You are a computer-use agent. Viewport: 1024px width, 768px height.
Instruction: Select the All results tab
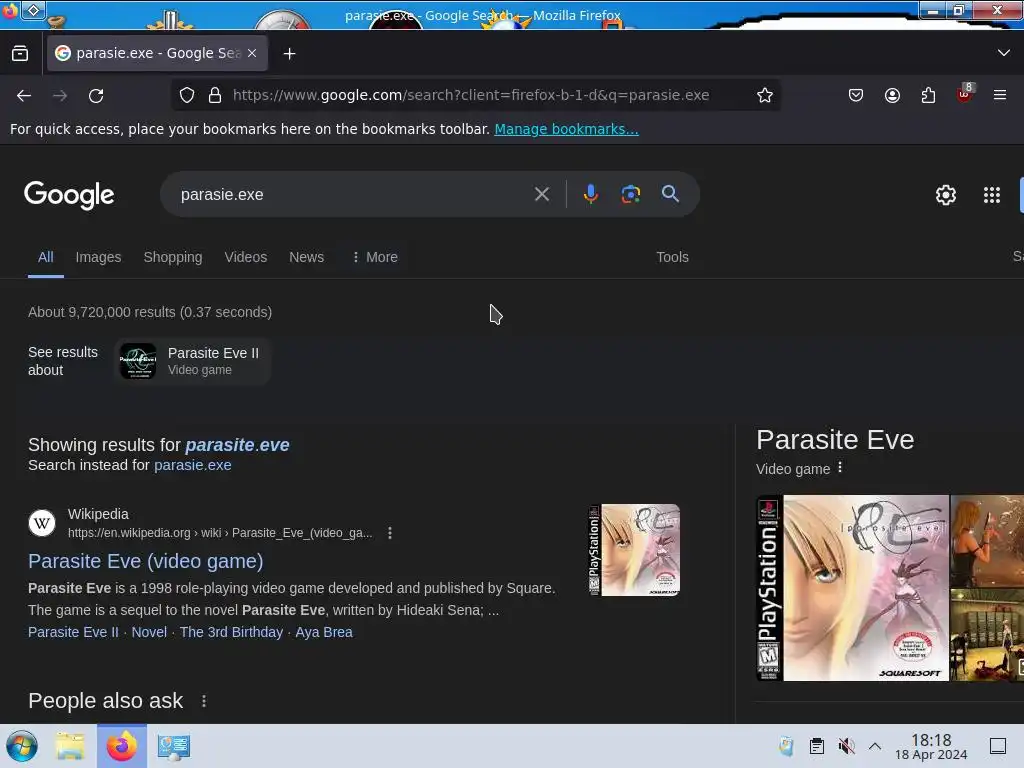(46, 257)
